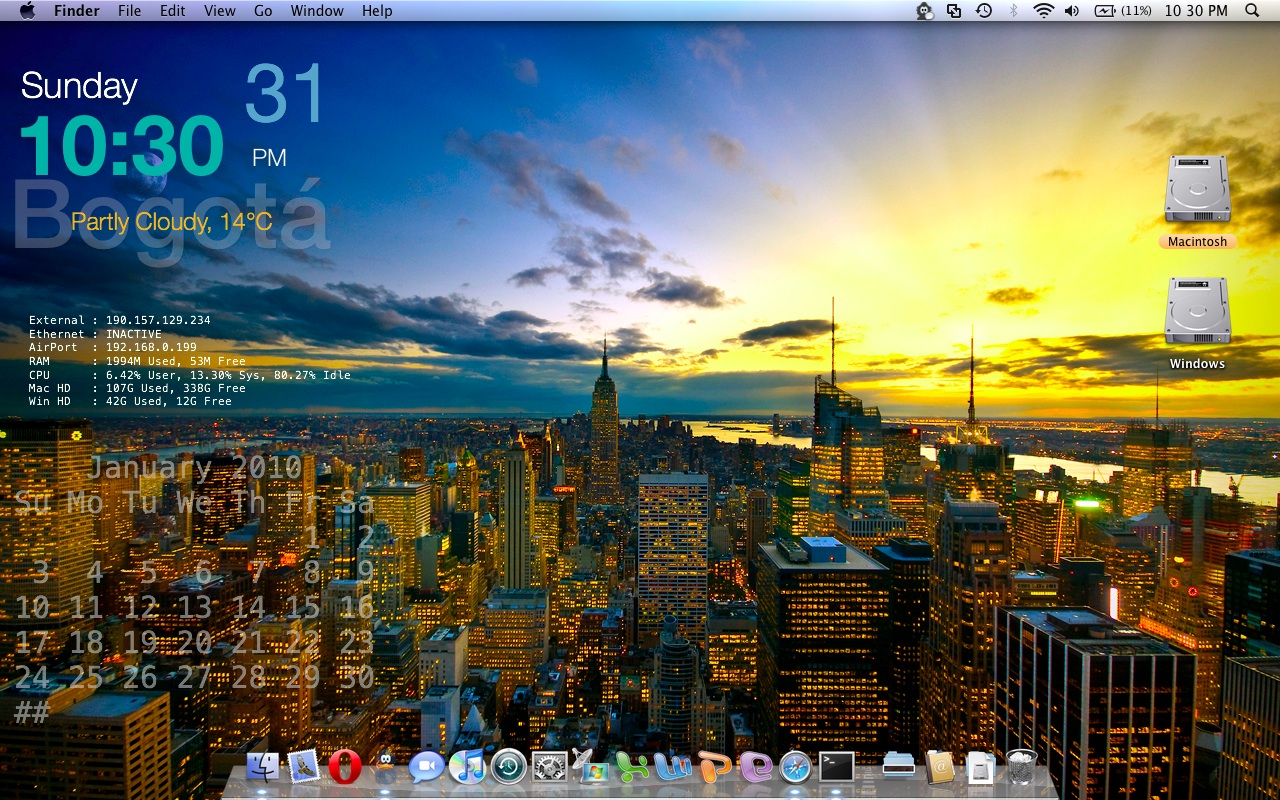Open the File menu
This screenshot has height=800, width=1280.
coord(129,10)
